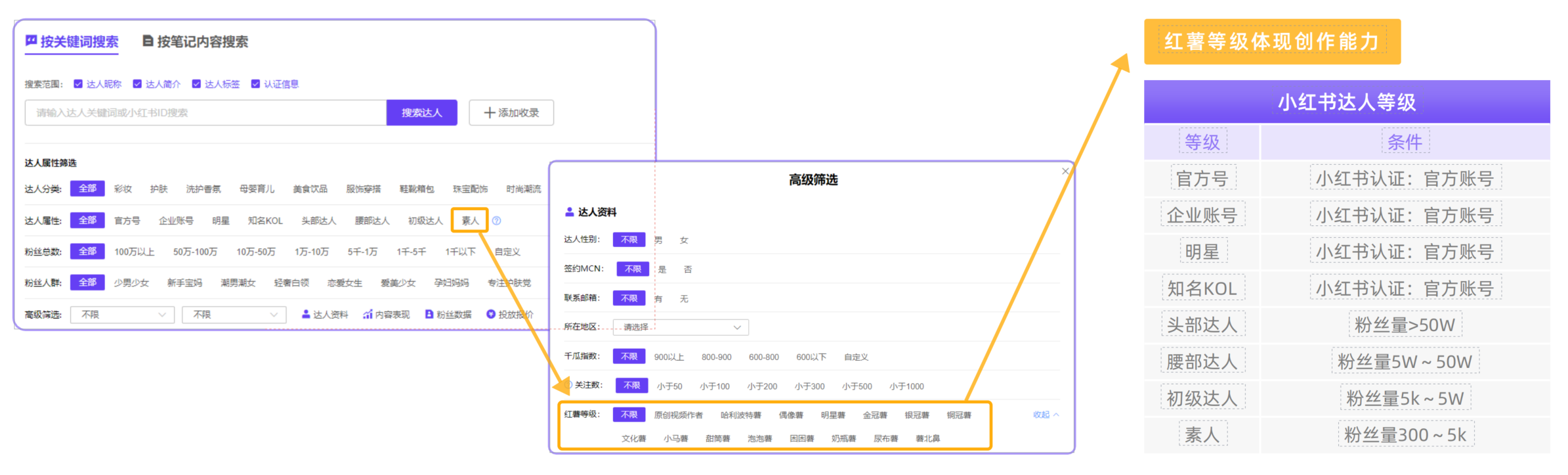The width and height of the screenshot is (1568, 475).
Task: Select 知名KOL in 达人属性
Action: 265,221
